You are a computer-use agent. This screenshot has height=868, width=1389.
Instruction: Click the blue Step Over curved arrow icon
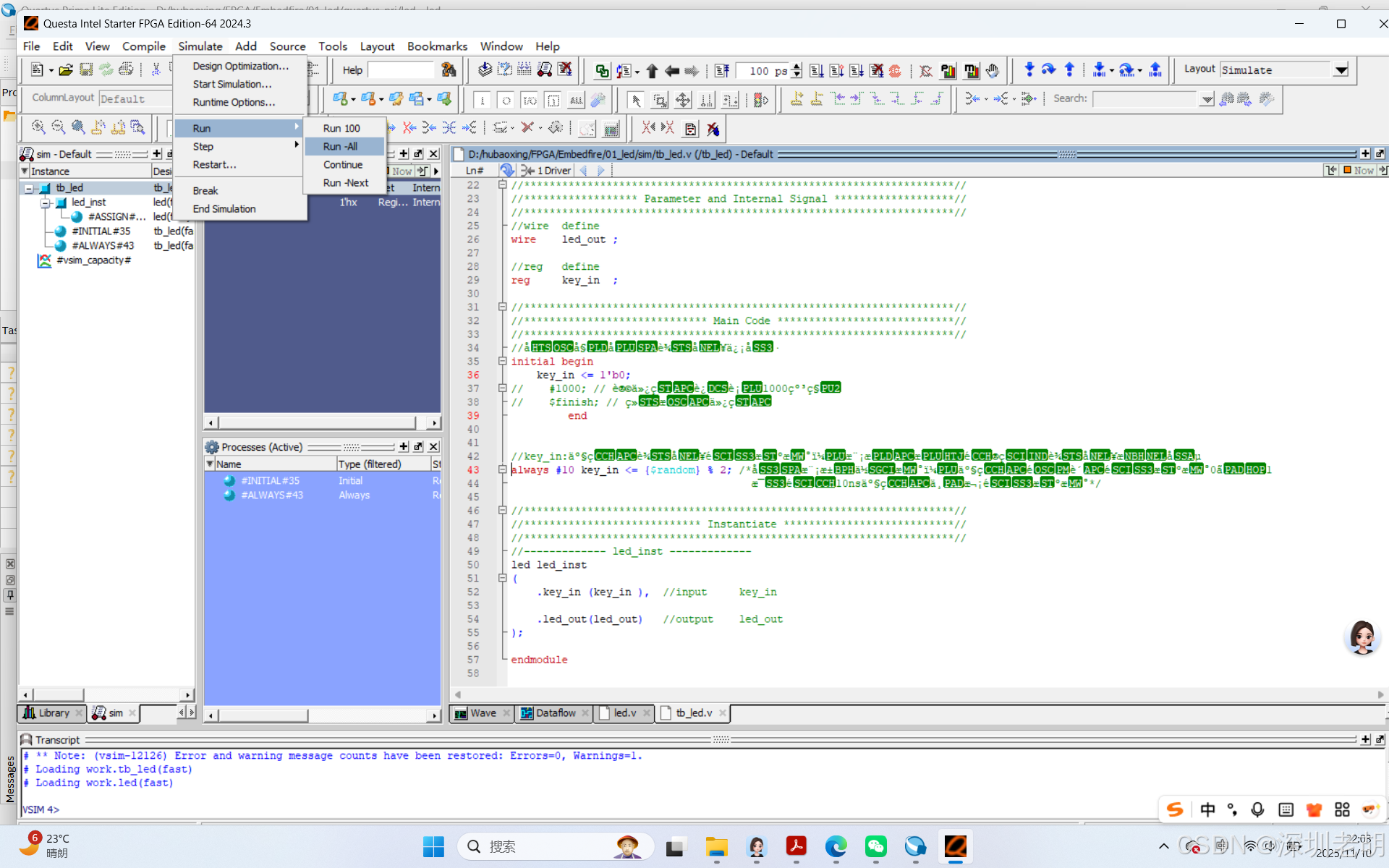click(1049, 70)
